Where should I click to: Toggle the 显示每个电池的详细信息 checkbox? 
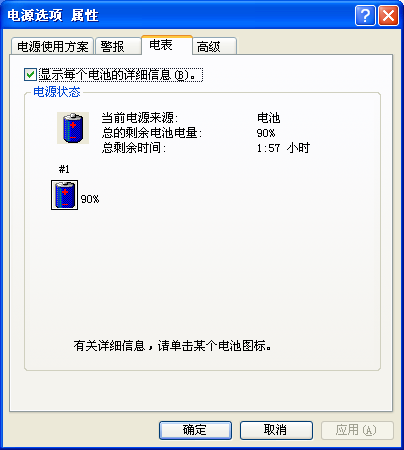pyautogui.click(x=30, y=74)
